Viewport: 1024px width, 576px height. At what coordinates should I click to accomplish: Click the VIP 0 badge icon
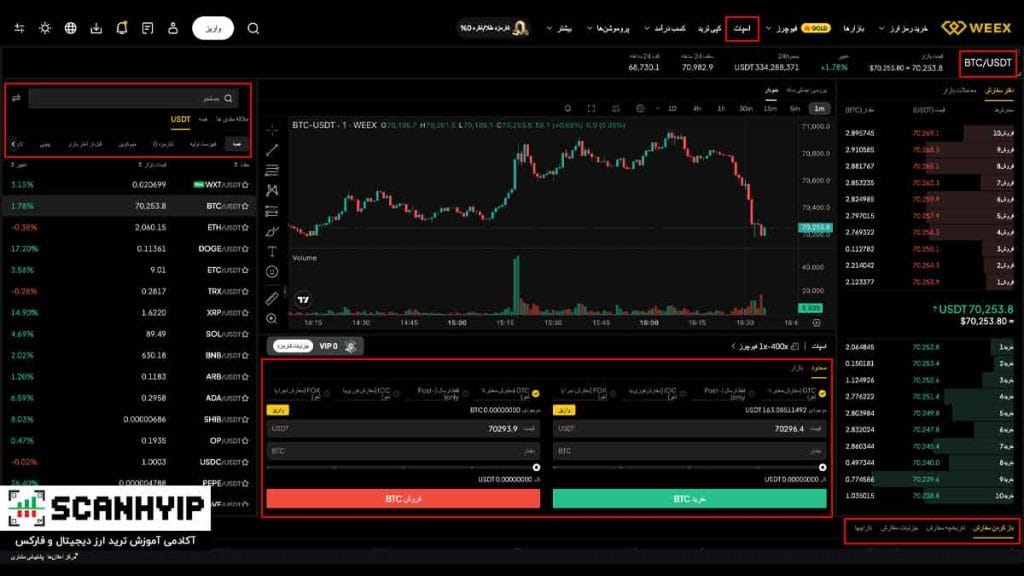pos(351,346)
